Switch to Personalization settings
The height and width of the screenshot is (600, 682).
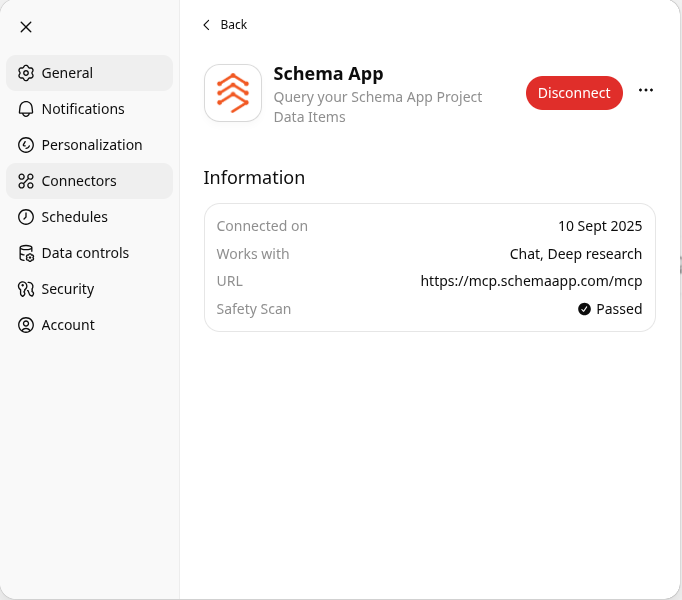[90, 145]
